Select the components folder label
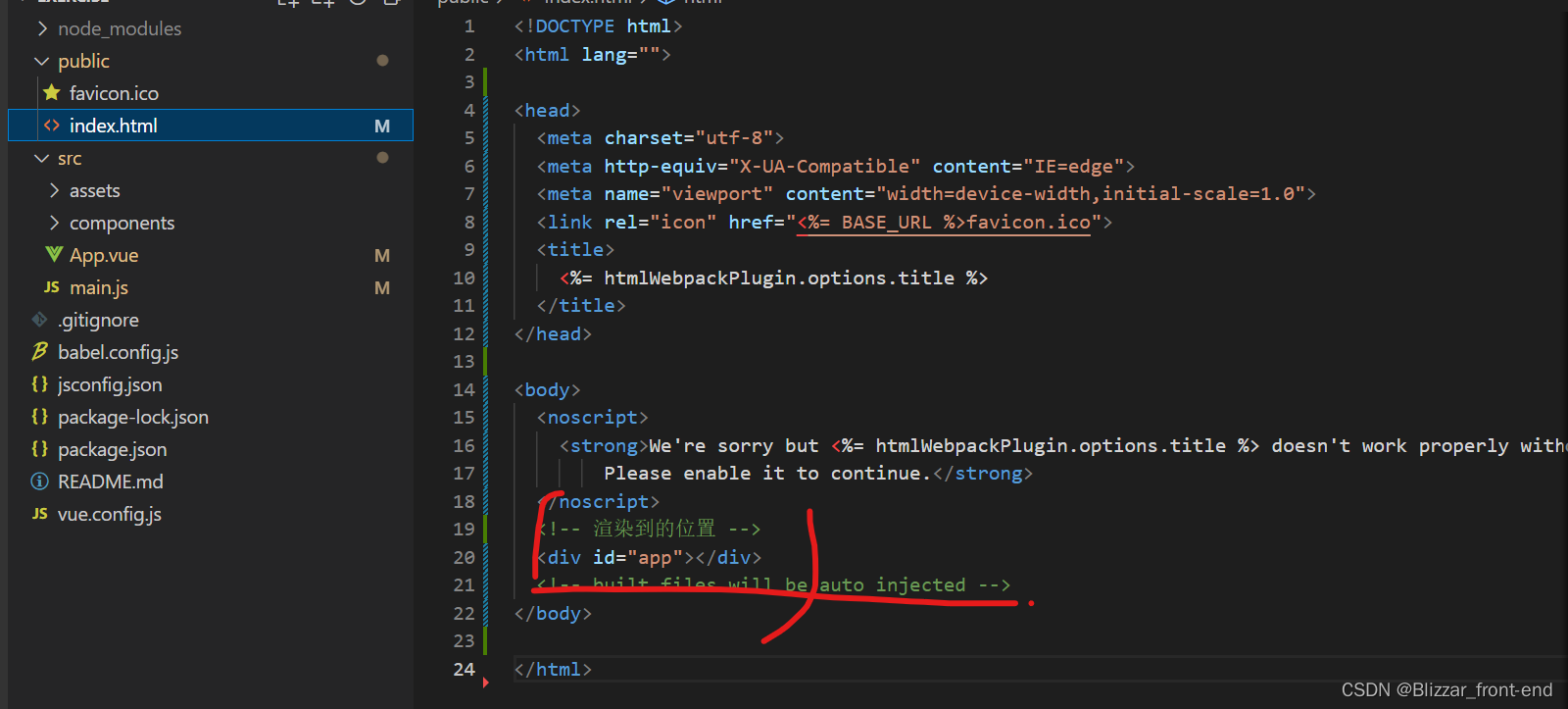1568x709 pixels. pyautogui.click(x=122, y=223)
